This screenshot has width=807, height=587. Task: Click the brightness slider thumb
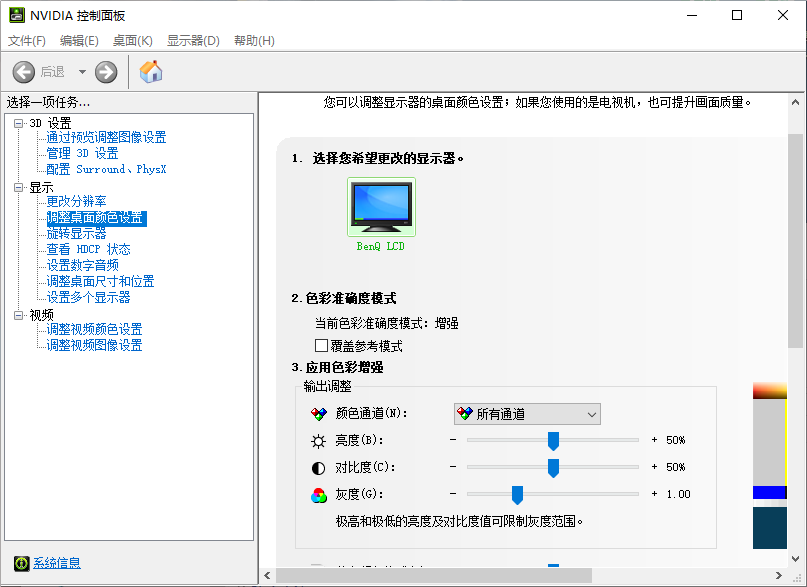pos(553,441)
